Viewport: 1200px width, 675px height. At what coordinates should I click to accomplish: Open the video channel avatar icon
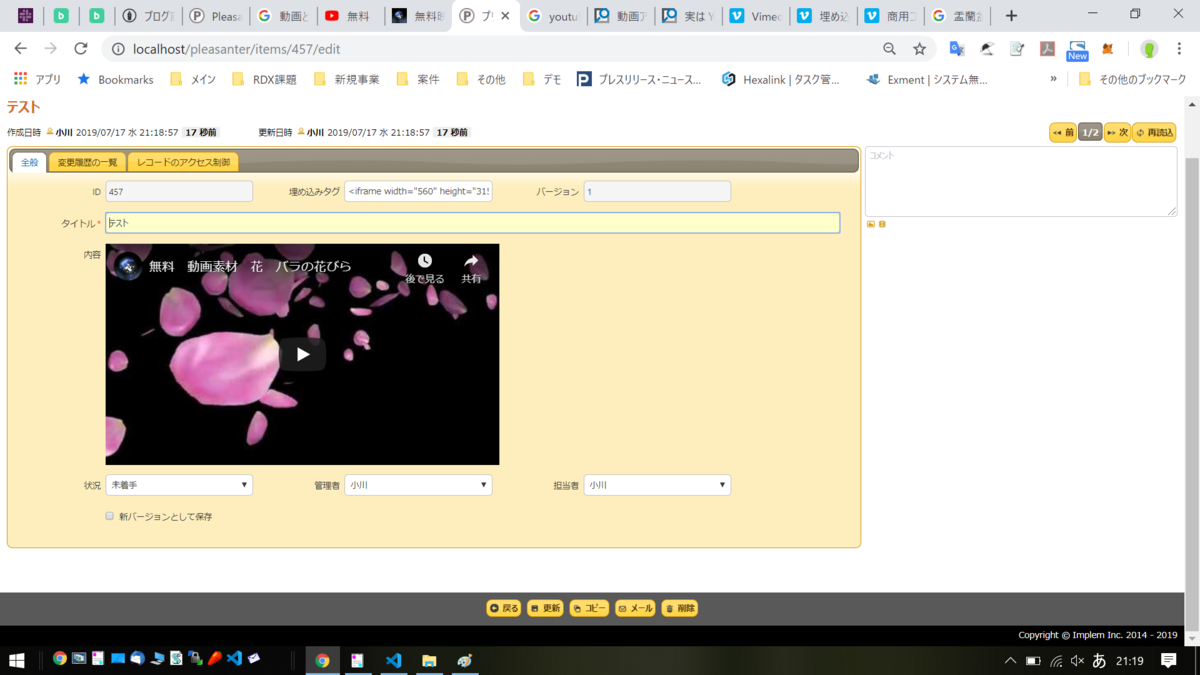[x=127, y=266]
